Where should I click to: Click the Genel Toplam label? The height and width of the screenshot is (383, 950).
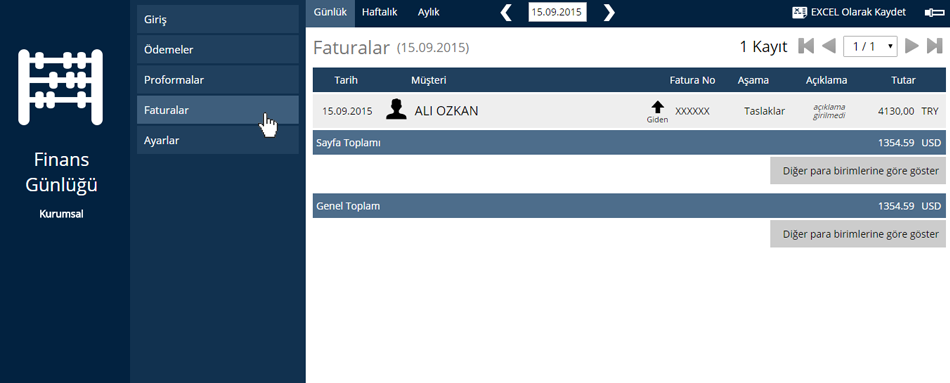coord(348,206)
